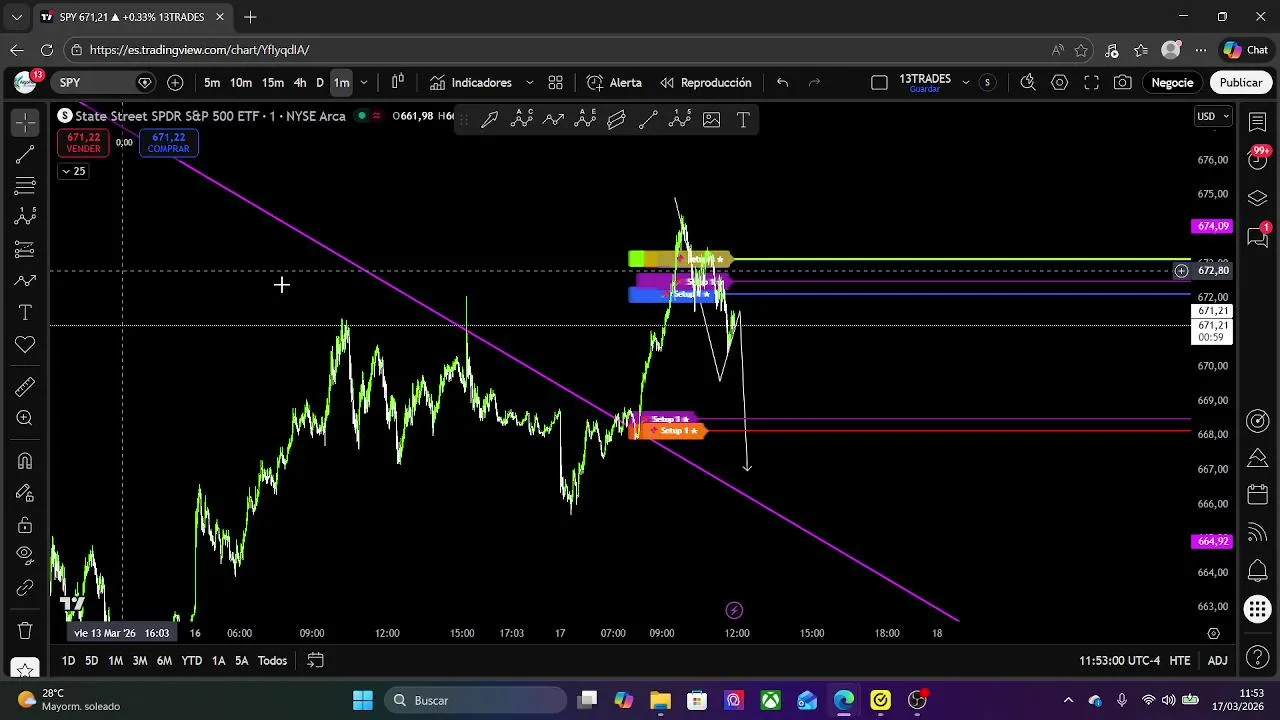Switch to the 4h timeframe
The width and height of the screenshot is (1280, 720).
pos(300,83)
